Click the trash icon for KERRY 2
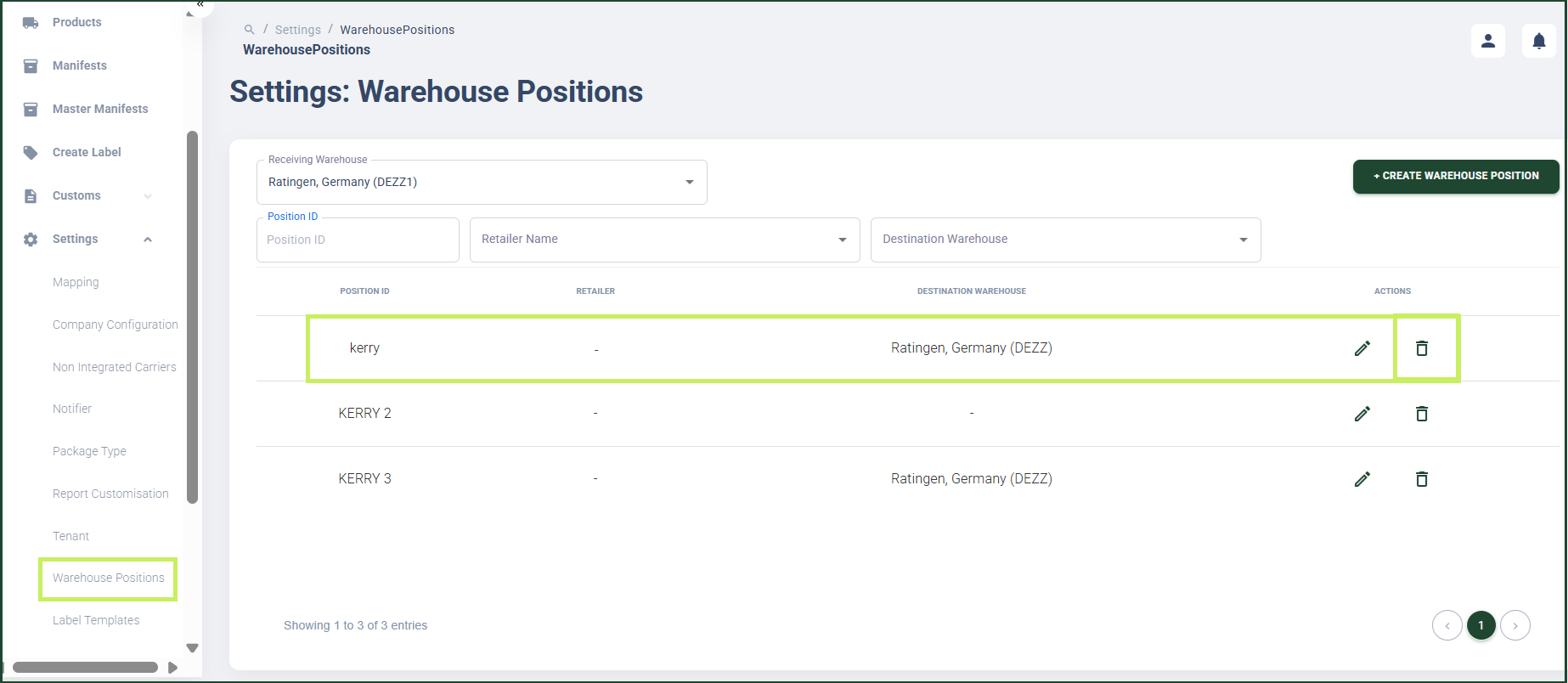The width and height of the screenshot is (1568, 683). click(1422, 414)
